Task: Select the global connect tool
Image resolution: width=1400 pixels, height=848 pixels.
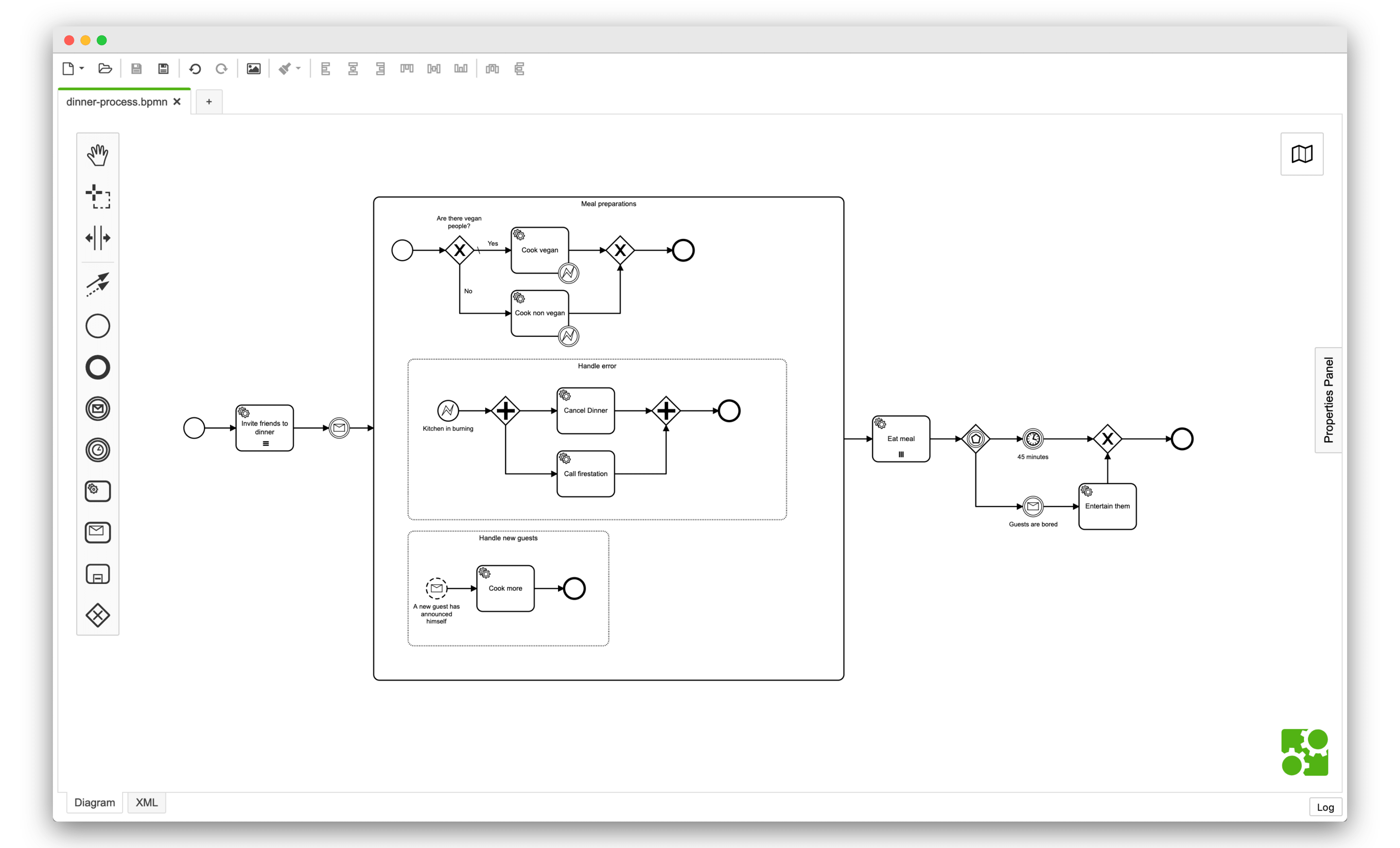Action: point(98,284)
